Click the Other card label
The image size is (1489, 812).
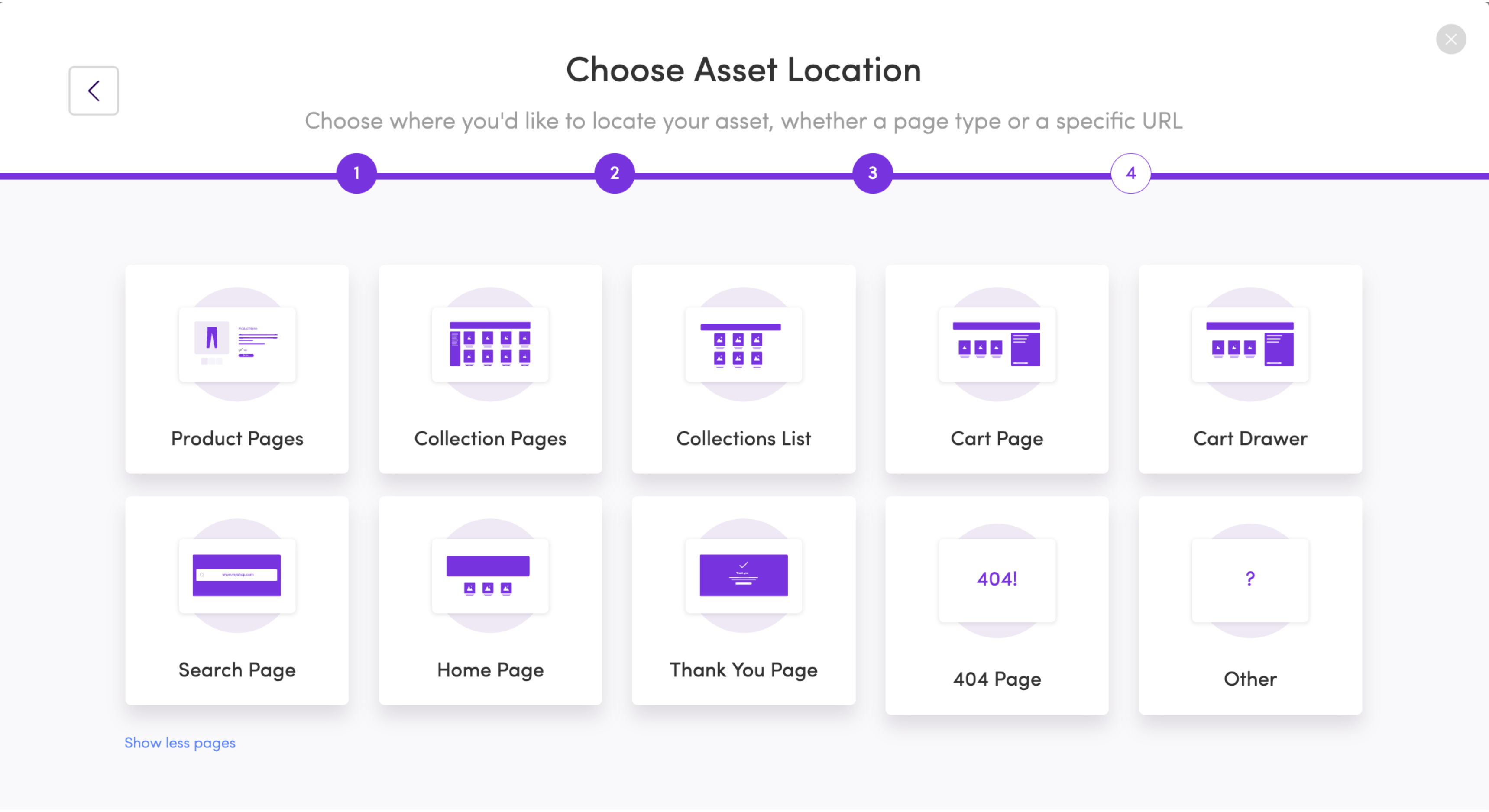1249,679
